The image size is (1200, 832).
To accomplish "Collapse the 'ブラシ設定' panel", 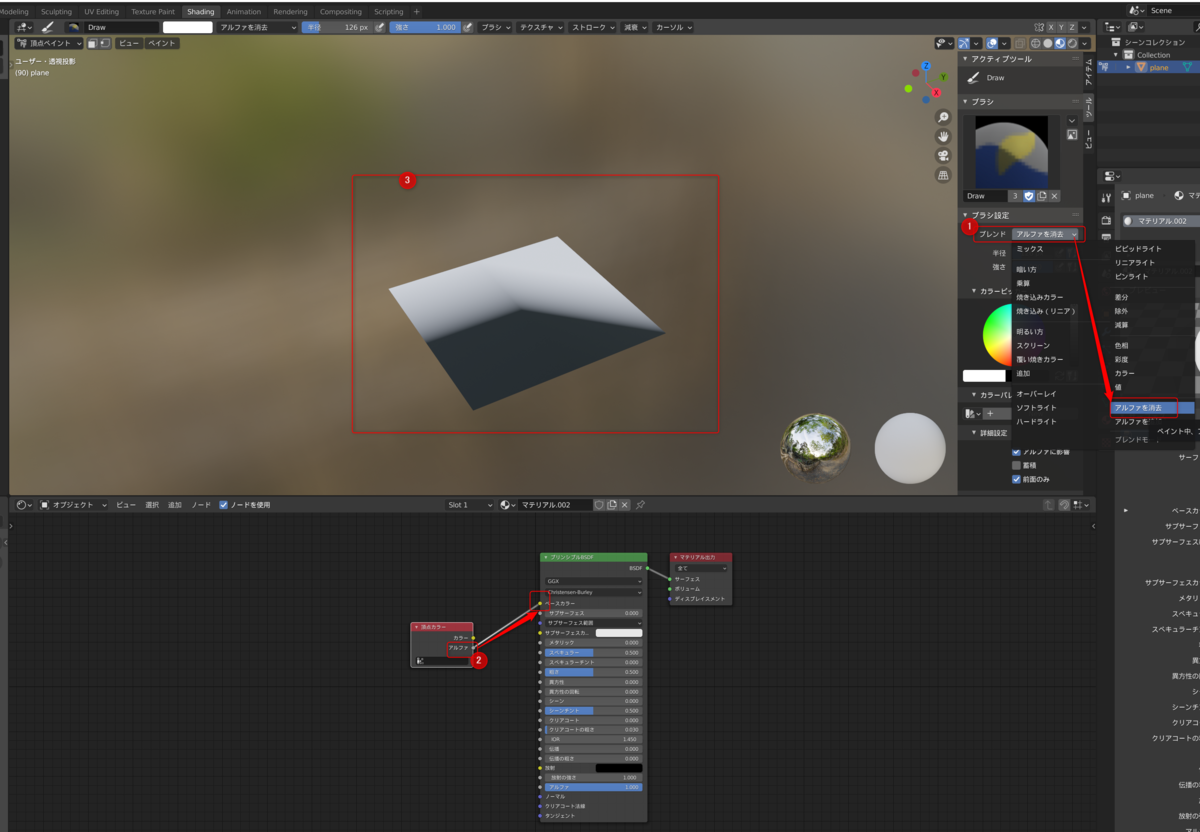I will (x=967, y=215).
